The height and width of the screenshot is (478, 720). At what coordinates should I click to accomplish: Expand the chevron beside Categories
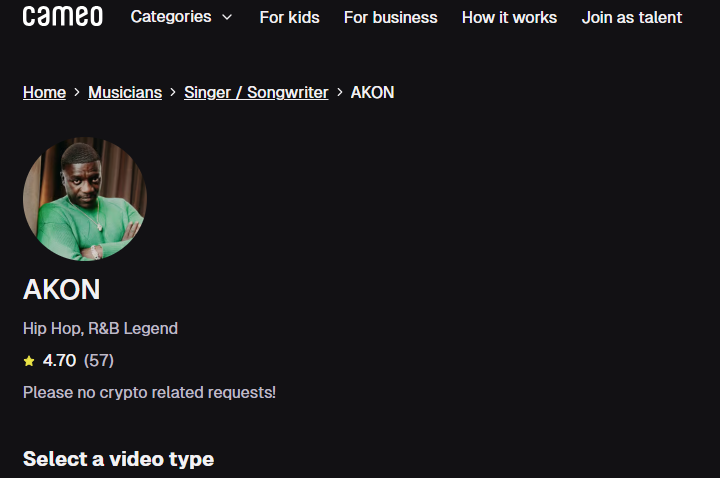coord(227,17)
